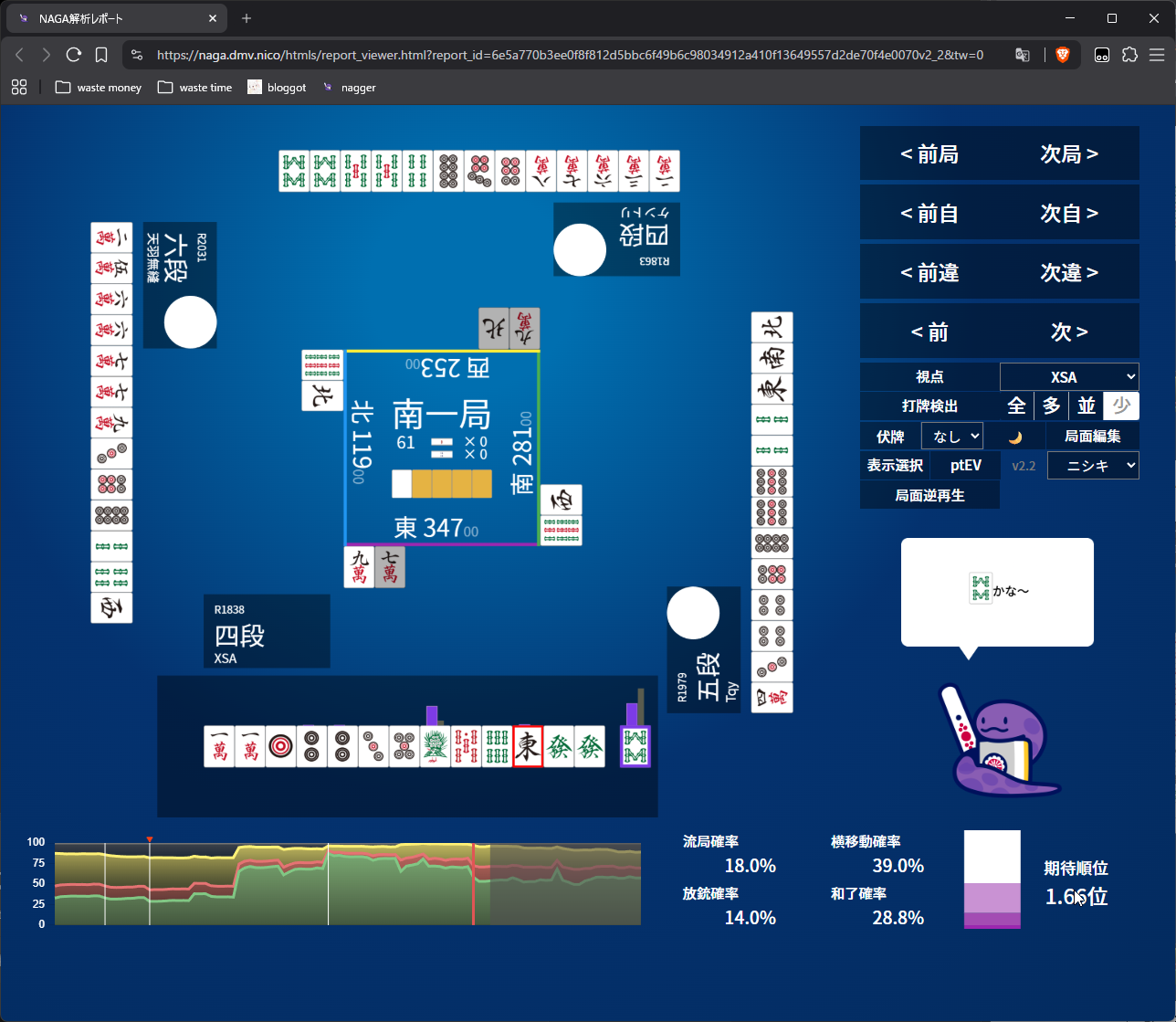Image resolution: width=1176 pixels, height=1022 pixels.
Task: Select the five-circle tile in the hand
Action: pos(404,746)
